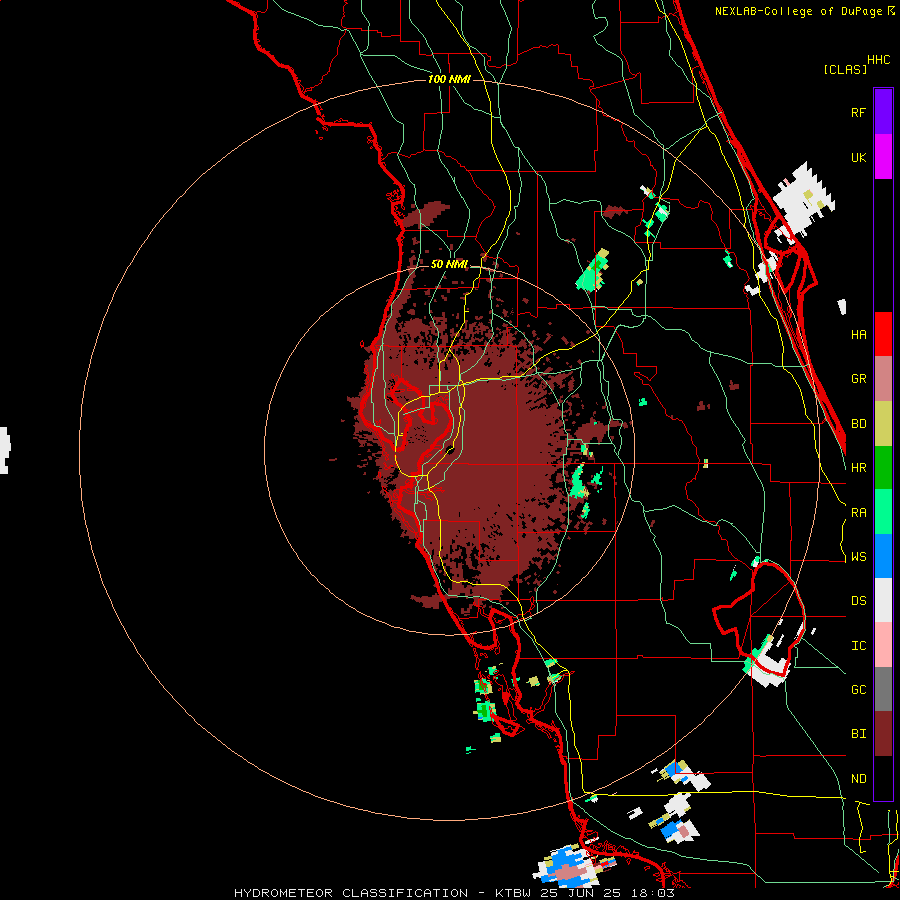Click the HA legend label
Viewport: 900px width, 900px height.
click(858, 335)
